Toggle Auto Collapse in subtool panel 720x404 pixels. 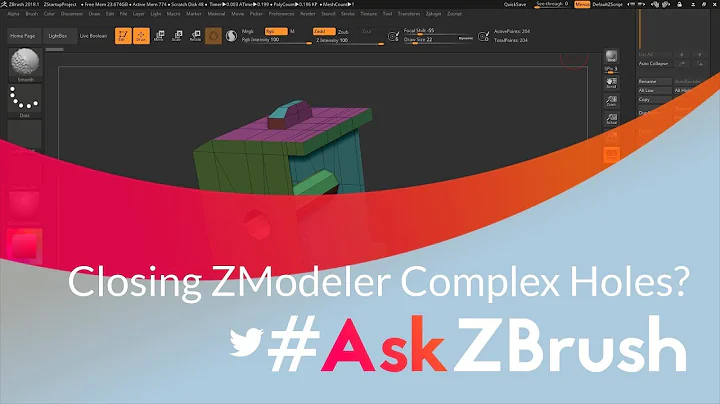point(653,64)
